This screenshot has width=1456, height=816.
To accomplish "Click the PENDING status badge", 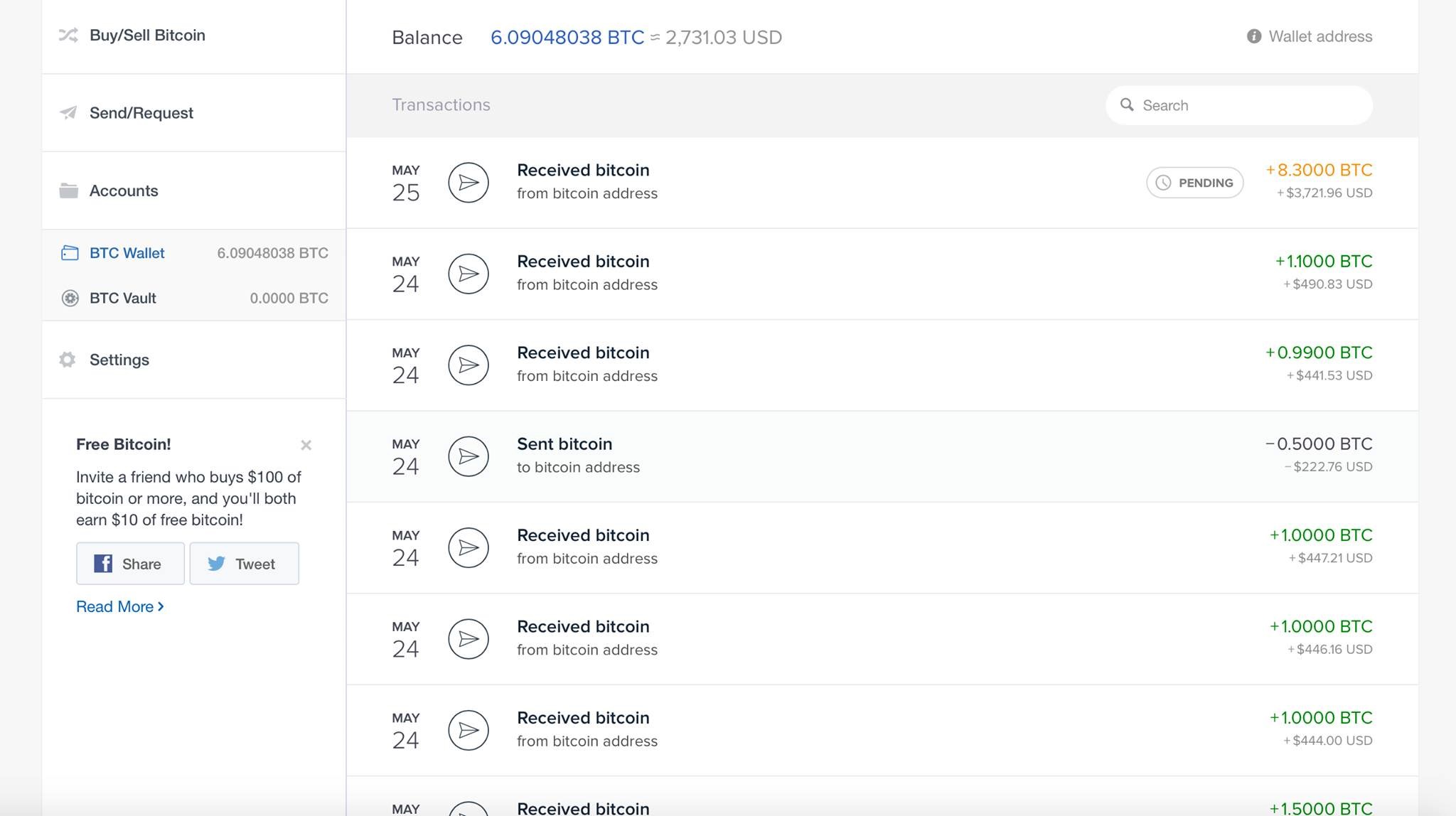I will click(x=1194, y=183).
